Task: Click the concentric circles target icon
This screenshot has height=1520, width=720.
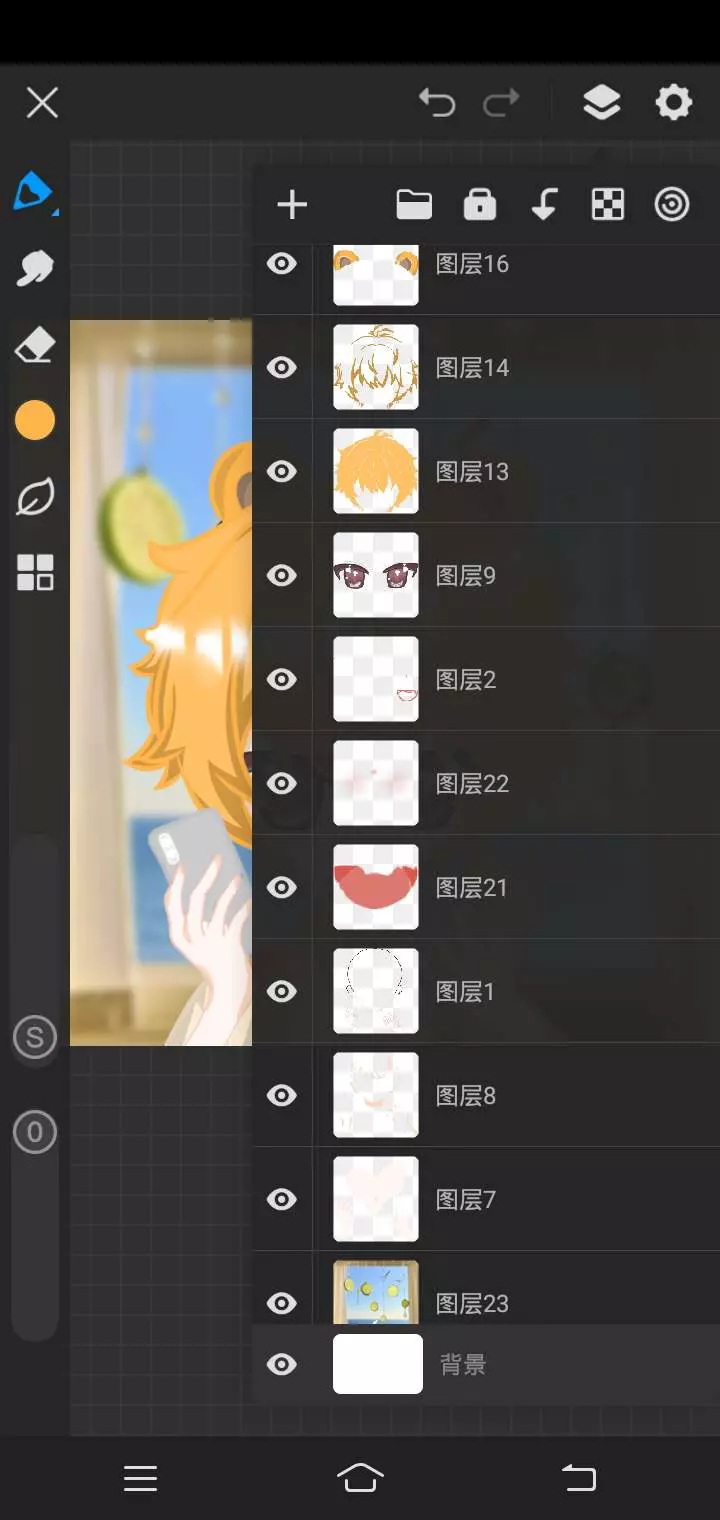Action: [672, 205]
